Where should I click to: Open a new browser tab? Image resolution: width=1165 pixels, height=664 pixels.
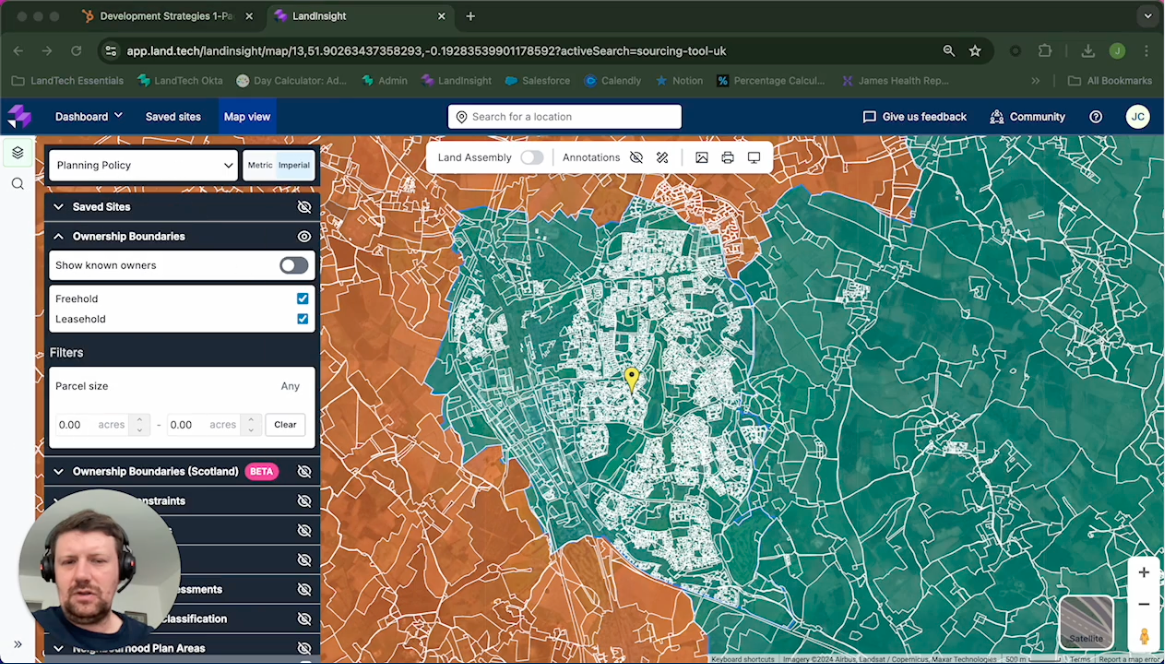pos(470,16)
